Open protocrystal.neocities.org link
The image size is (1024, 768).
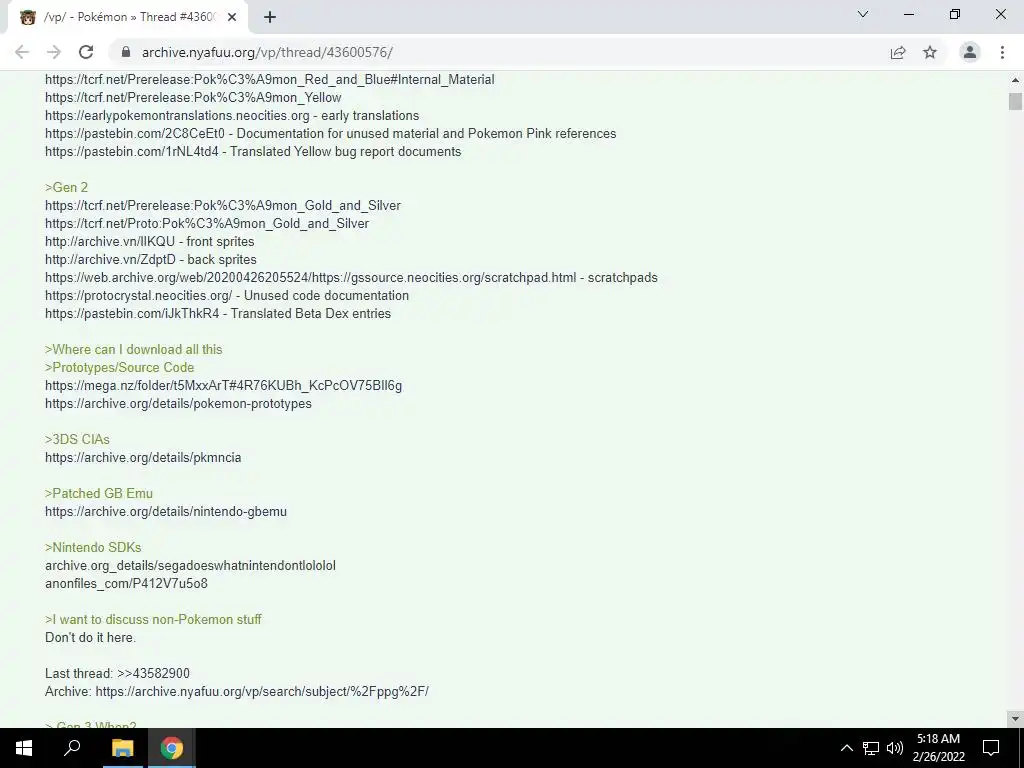click(x=138, y=295)
